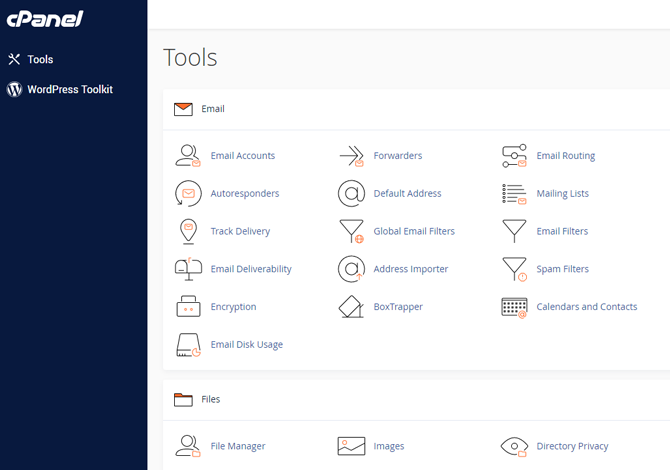Click the Calendars and Contacts icon
Viewport: 670px width, 470px height.
click(x=514, y=307)
